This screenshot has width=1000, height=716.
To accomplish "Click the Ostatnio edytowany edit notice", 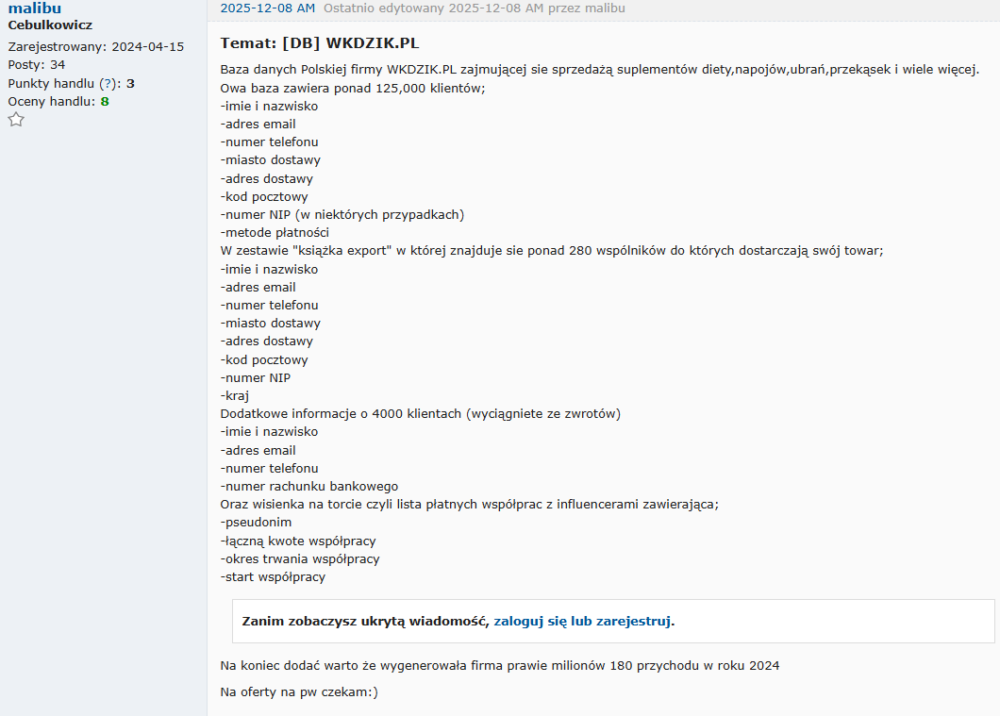I will 474,8.
